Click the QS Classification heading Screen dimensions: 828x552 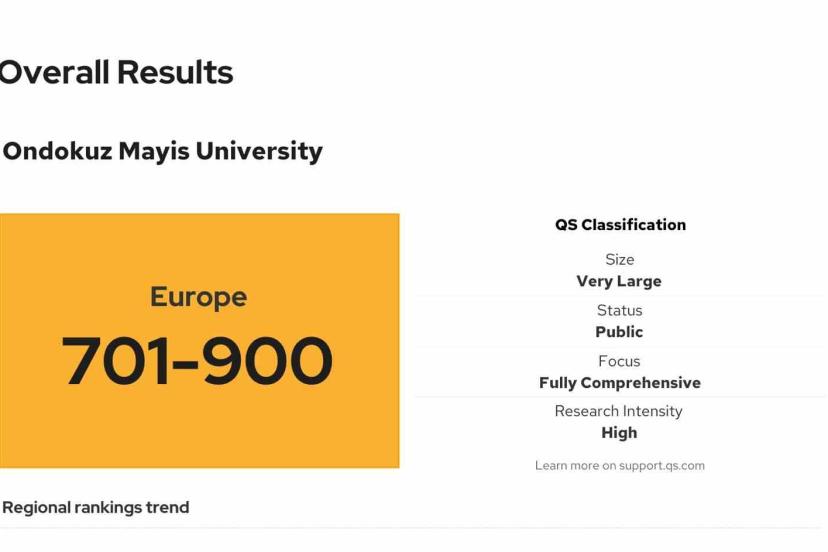point(620,225)
